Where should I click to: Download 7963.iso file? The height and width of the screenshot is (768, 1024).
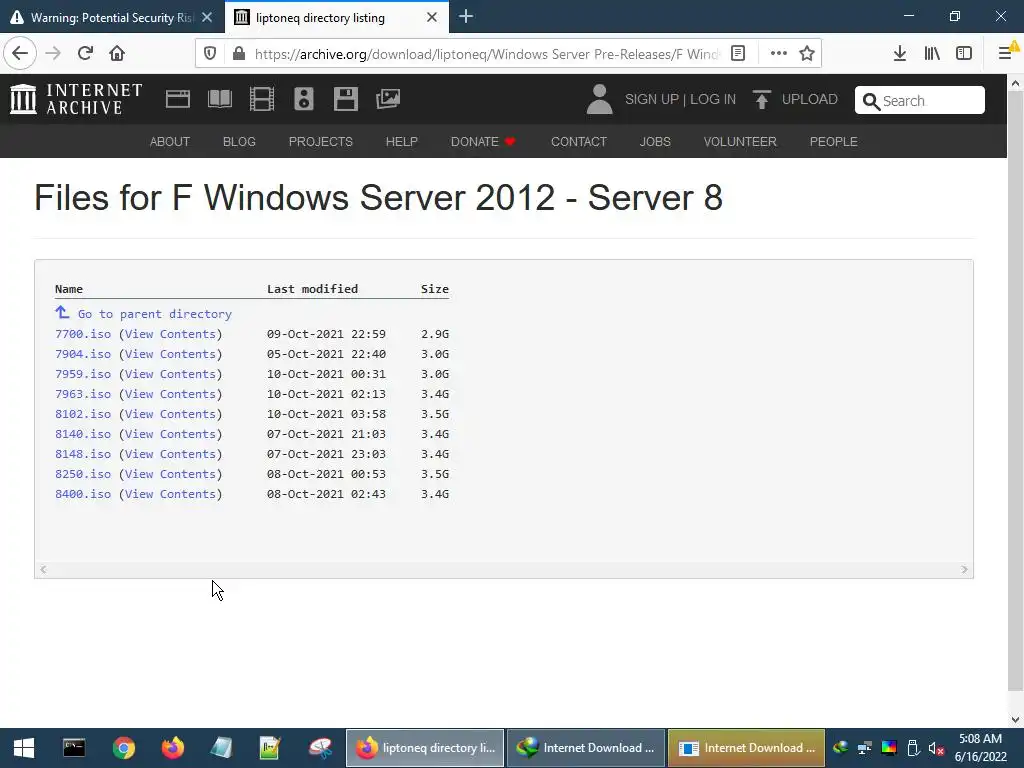point(83,394)
